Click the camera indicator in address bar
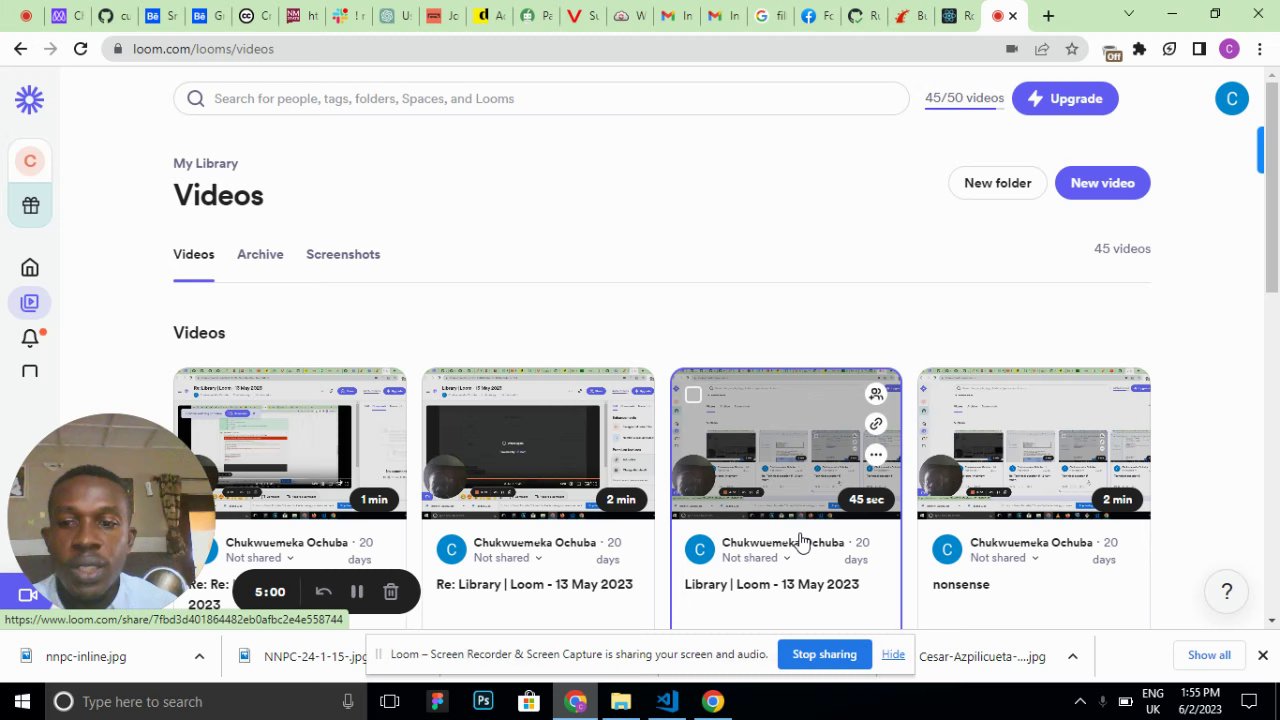The width and height of the screenshot is (1280, 720). click(x=1012, y=49)
